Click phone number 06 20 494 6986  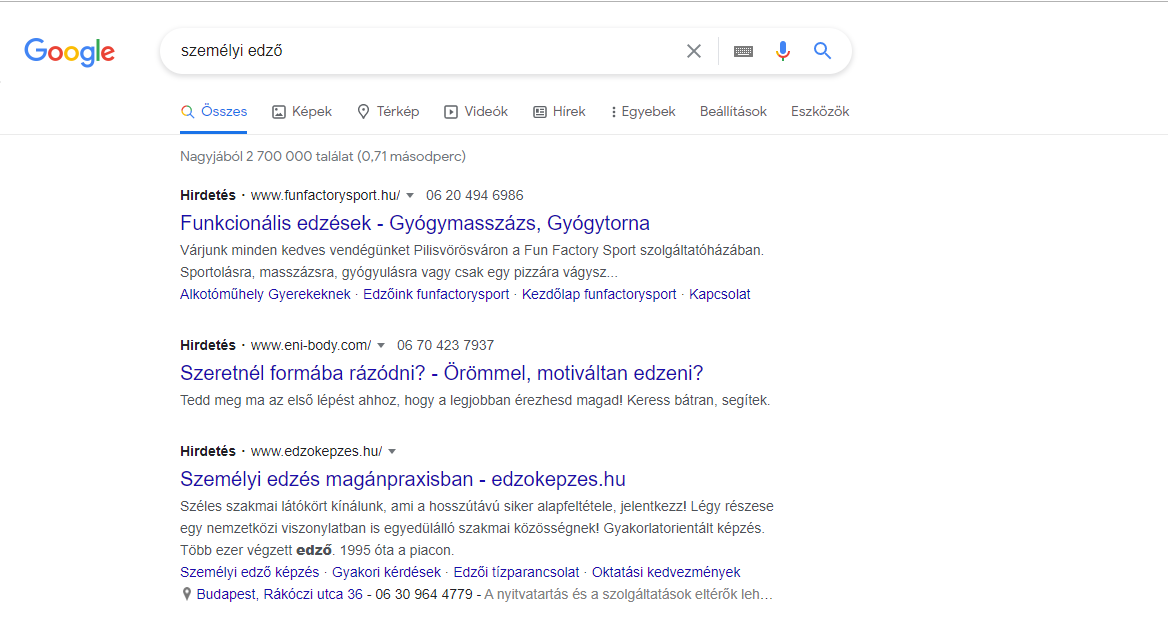[474, 196]
